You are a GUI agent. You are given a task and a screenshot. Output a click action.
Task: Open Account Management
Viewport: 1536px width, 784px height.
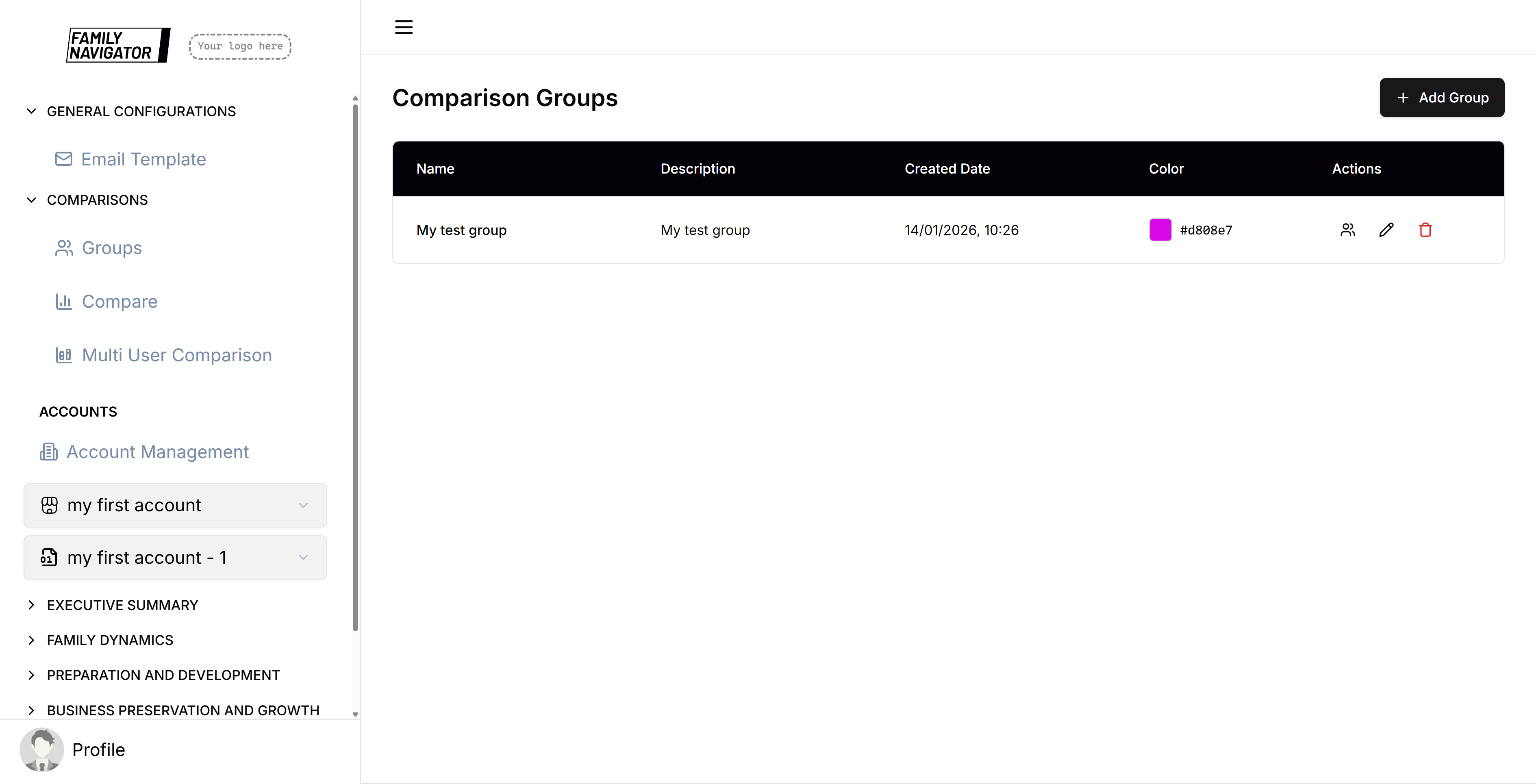157,452
